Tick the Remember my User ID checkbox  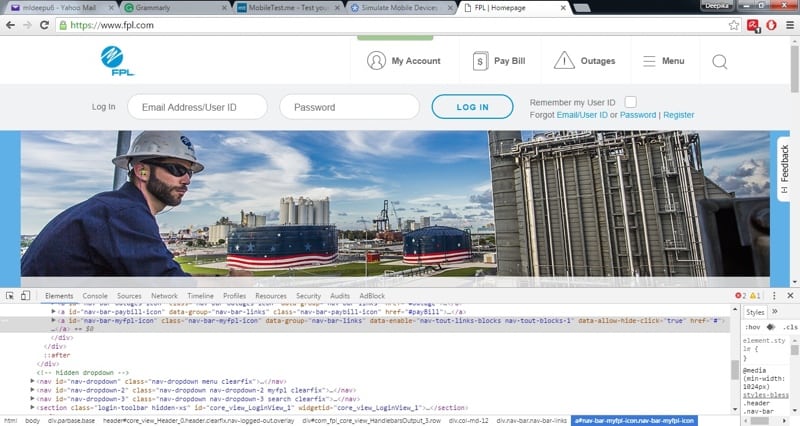(x=630, y=102)
